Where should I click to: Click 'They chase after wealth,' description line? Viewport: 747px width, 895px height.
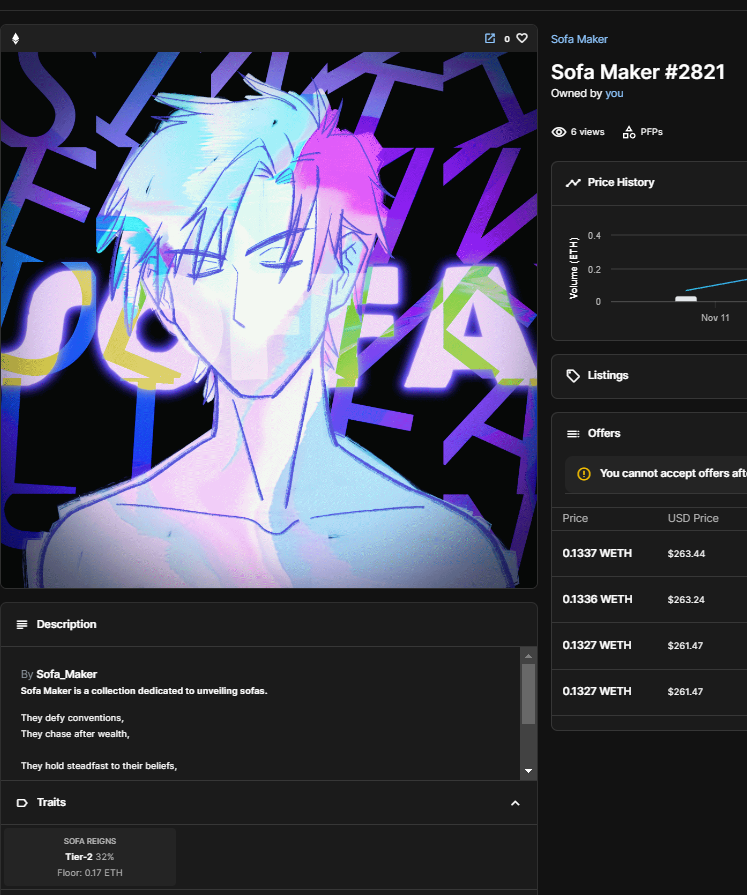click(75, 734)
